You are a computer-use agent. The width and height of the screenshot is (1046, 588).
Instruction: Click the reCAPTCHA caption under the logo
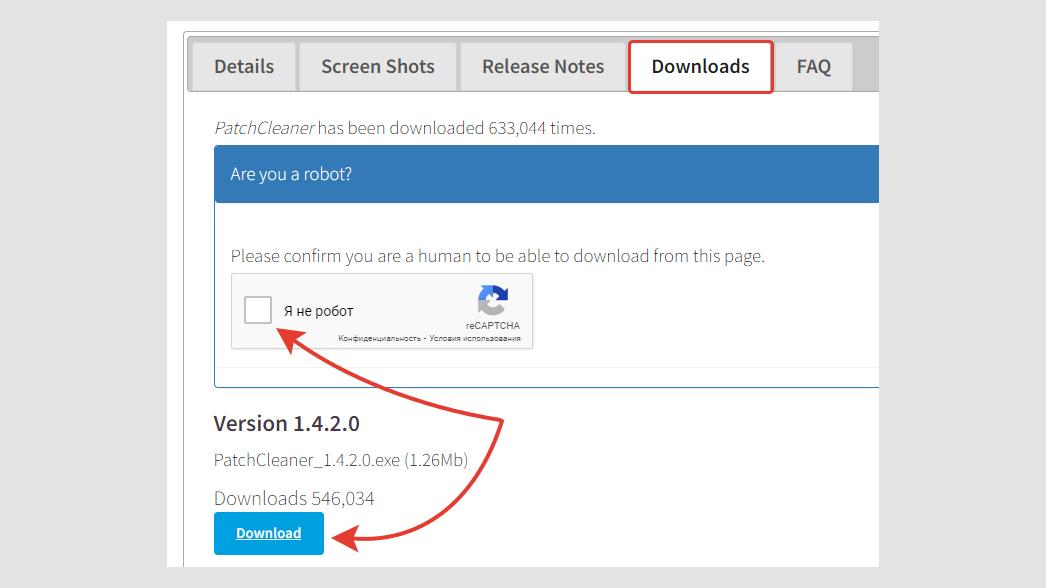(493, 326)
